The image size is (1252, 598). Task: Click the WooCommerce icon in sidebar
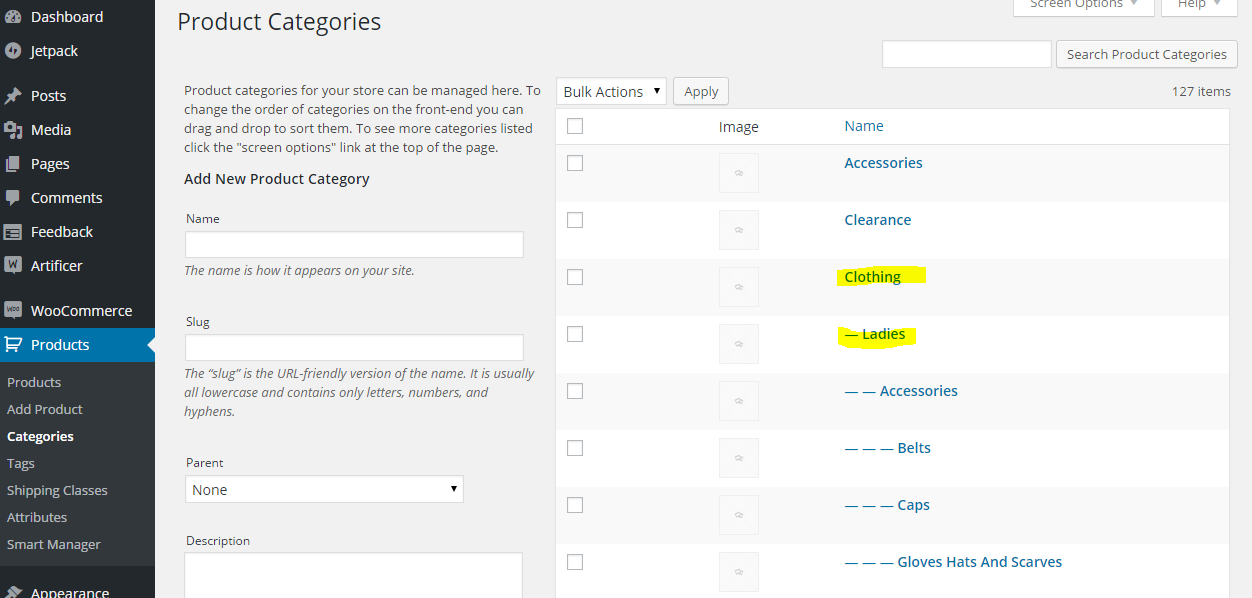[x=13, y=311]
